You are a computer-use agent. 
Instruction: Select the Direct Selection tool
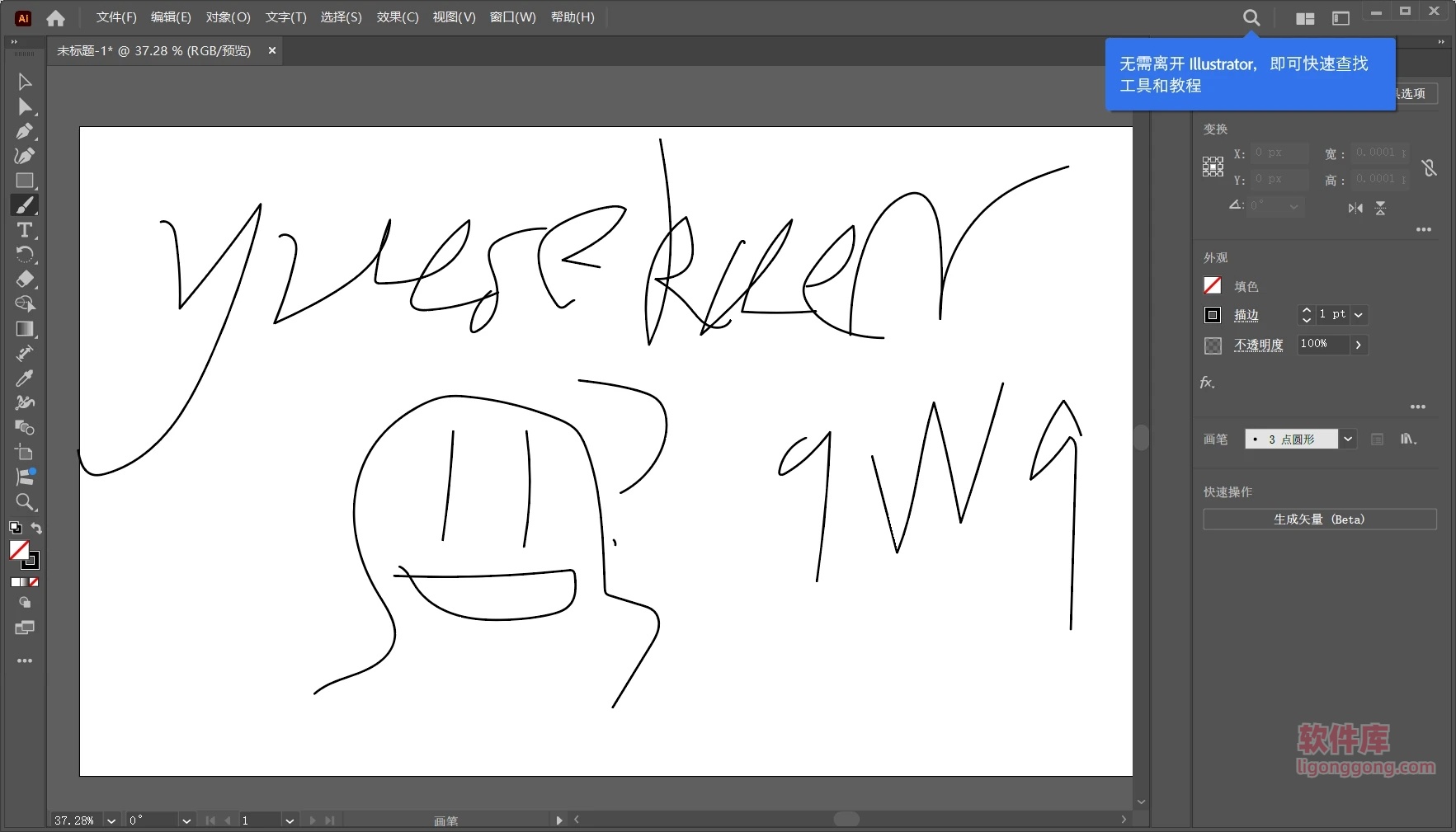point(25,106)
